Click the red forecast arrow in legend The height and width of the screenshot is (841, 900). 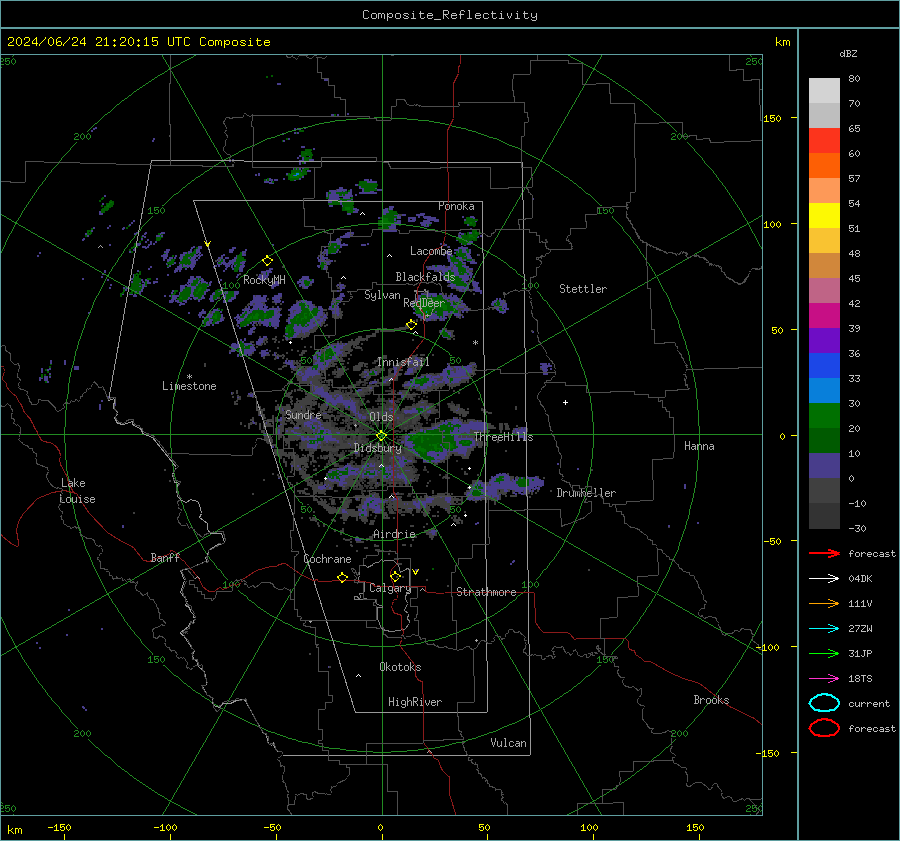pyautogui.click(x=824, y=553)
